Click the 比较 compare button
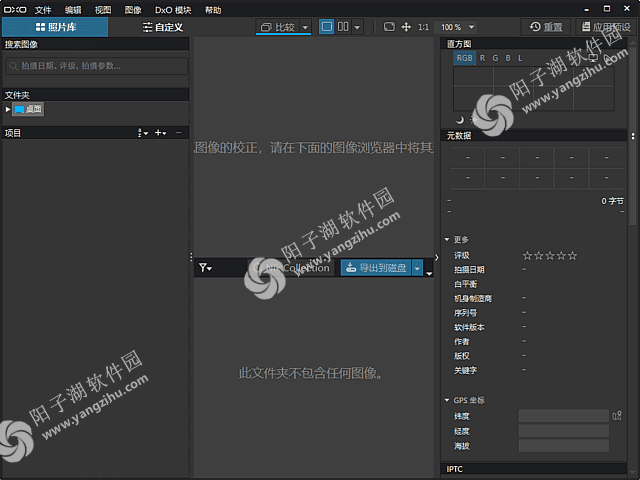640x480 pixels. pos(278,27)
